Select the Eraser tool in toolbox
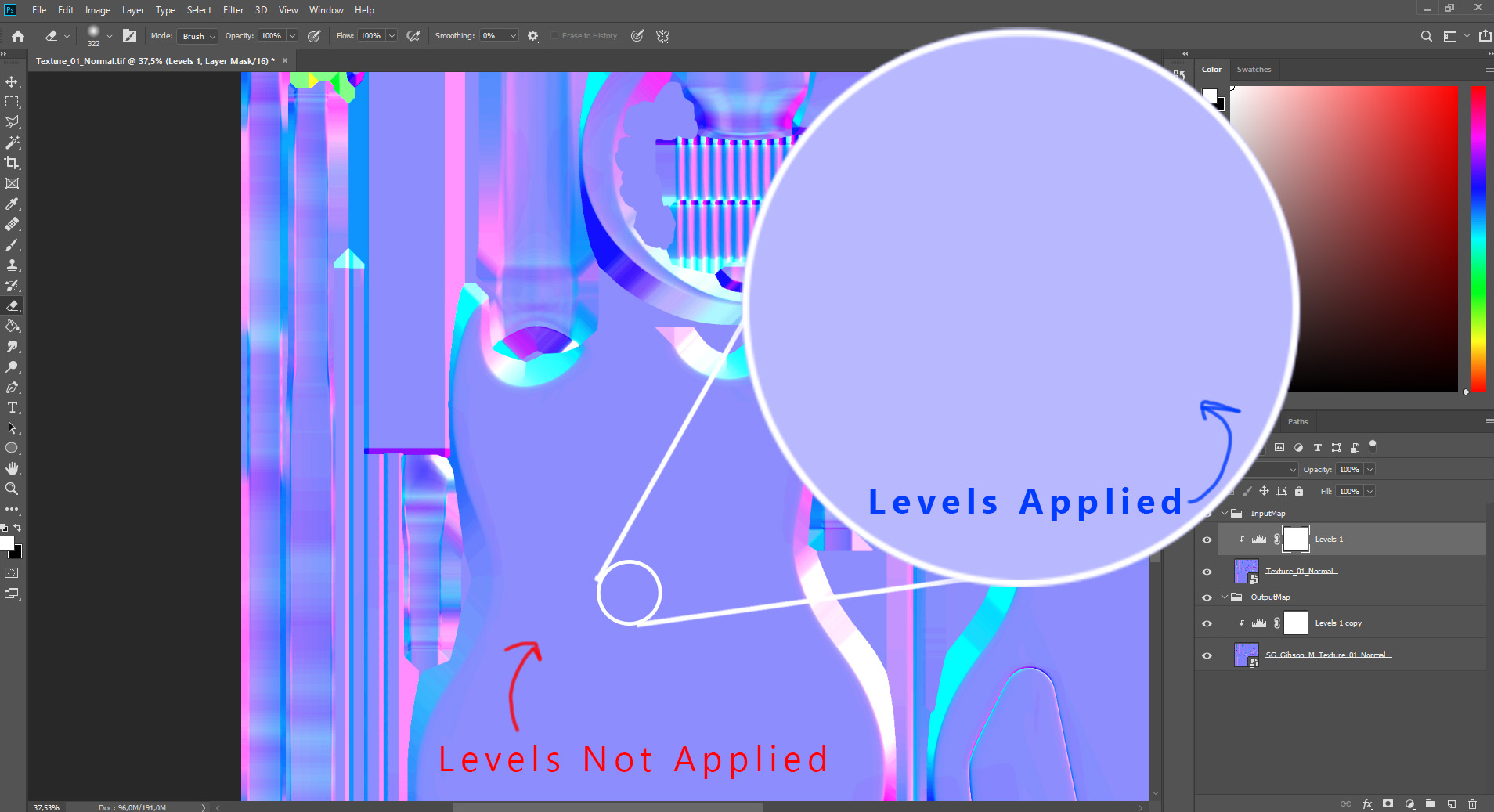Screen dimensions: 1494x812 12,305
